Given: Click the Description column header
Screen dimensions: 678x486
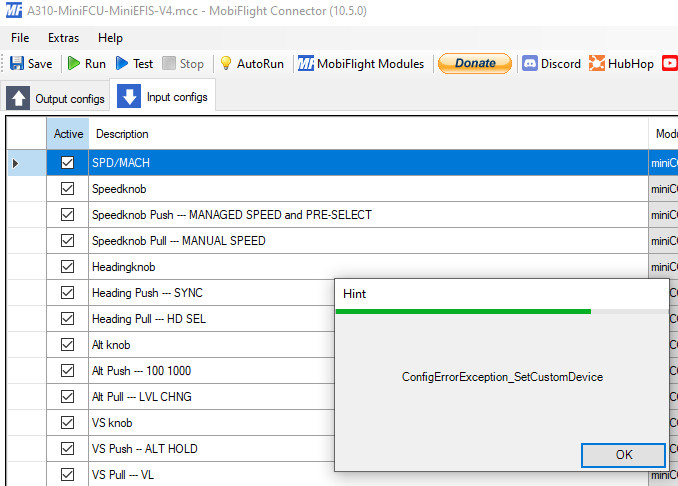Looking at the screenshot, I should [122, 134].
